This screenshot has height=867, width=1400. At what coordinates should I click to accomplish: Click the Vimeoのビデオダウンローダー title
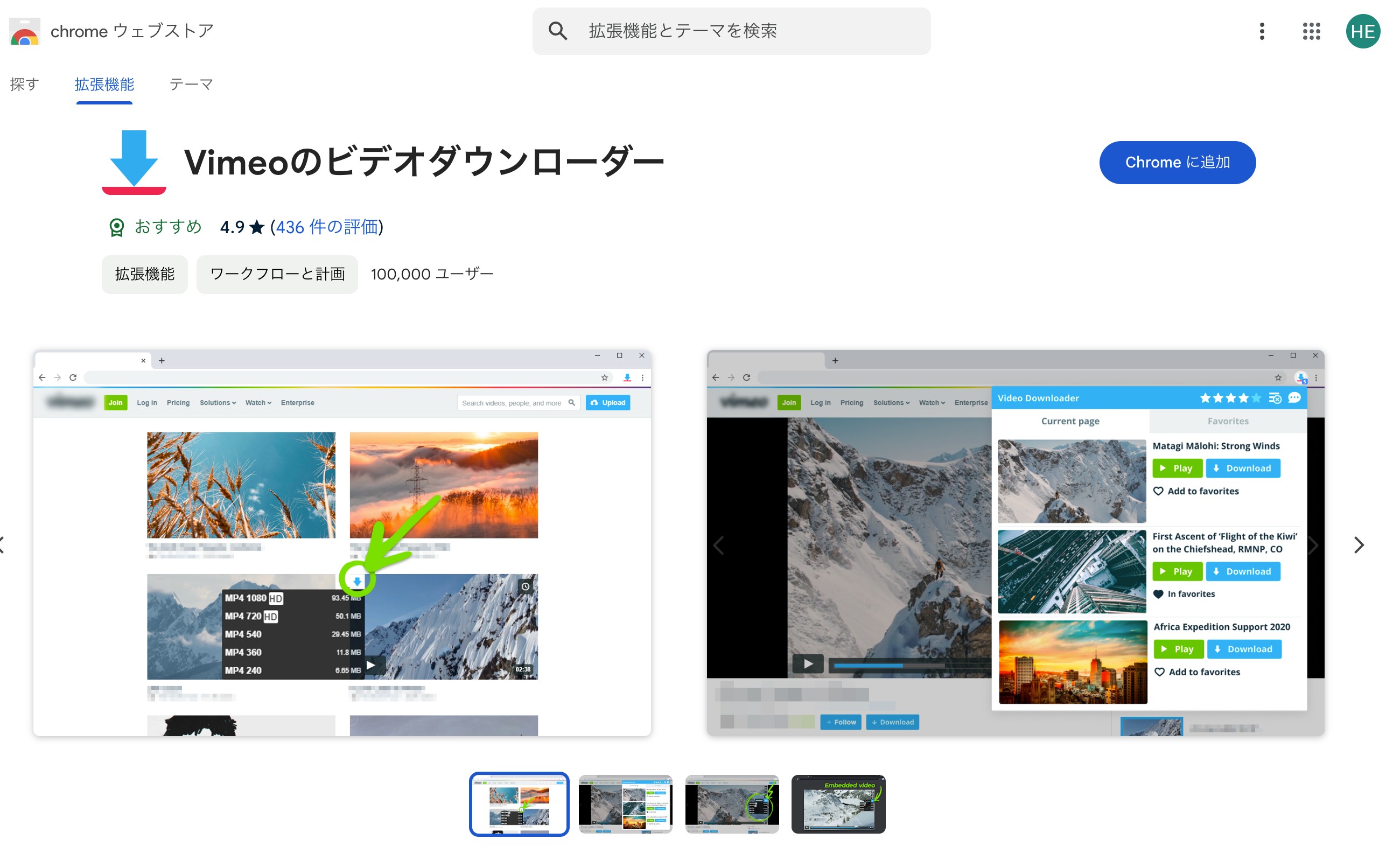(424, 162)
